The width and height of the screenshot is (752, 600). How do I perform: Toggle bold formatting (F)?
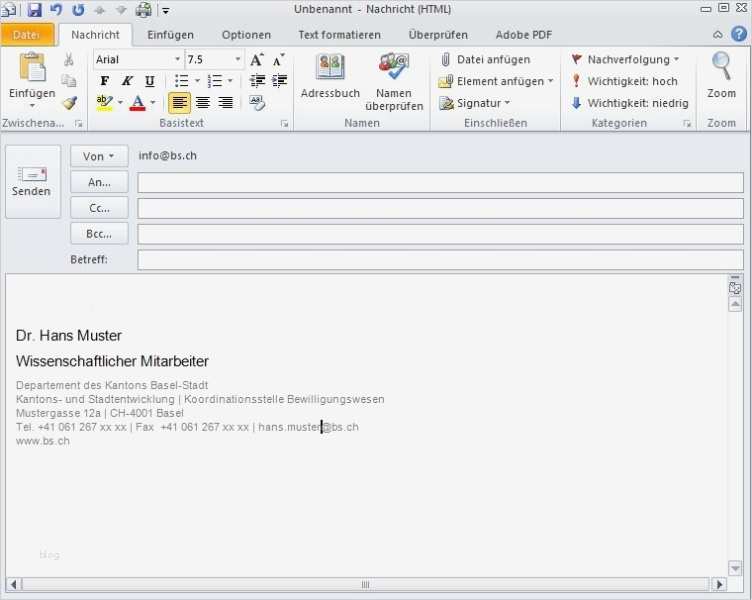tap(105, 81)
